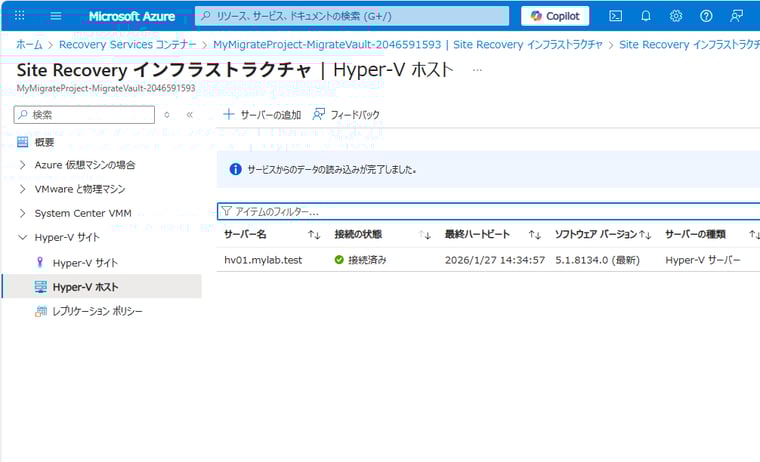Image resolution: width=760 pixels, height=462 pixels.
Task: Go to ホーム breadcrumb
Action: click(29, 45)
